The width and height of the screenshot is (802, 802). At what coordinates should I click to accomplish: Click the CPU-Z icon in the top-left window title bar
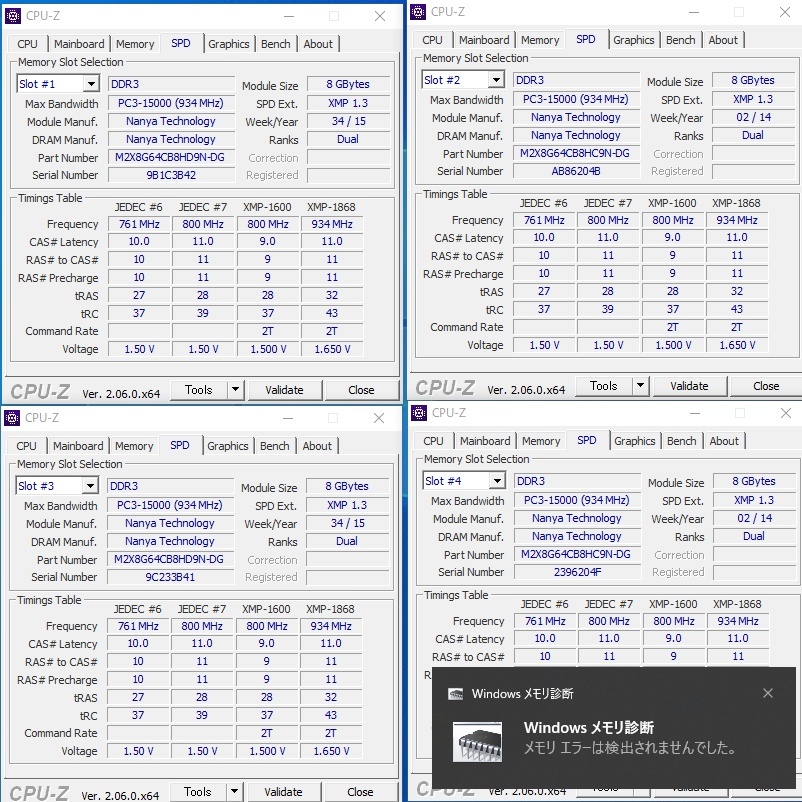coord(12,16)
